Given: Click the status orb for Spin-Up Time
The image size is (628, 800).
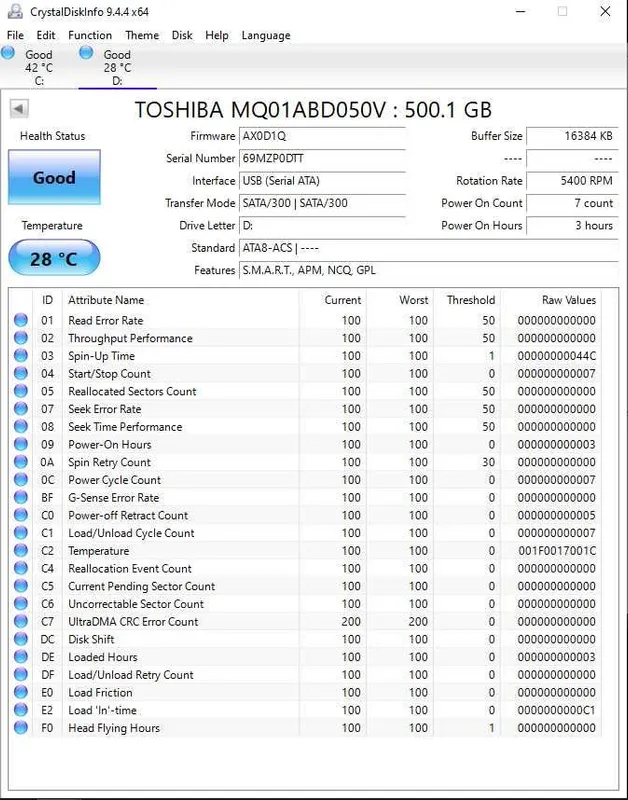Looking at the screenshot, I should point(20,356).
